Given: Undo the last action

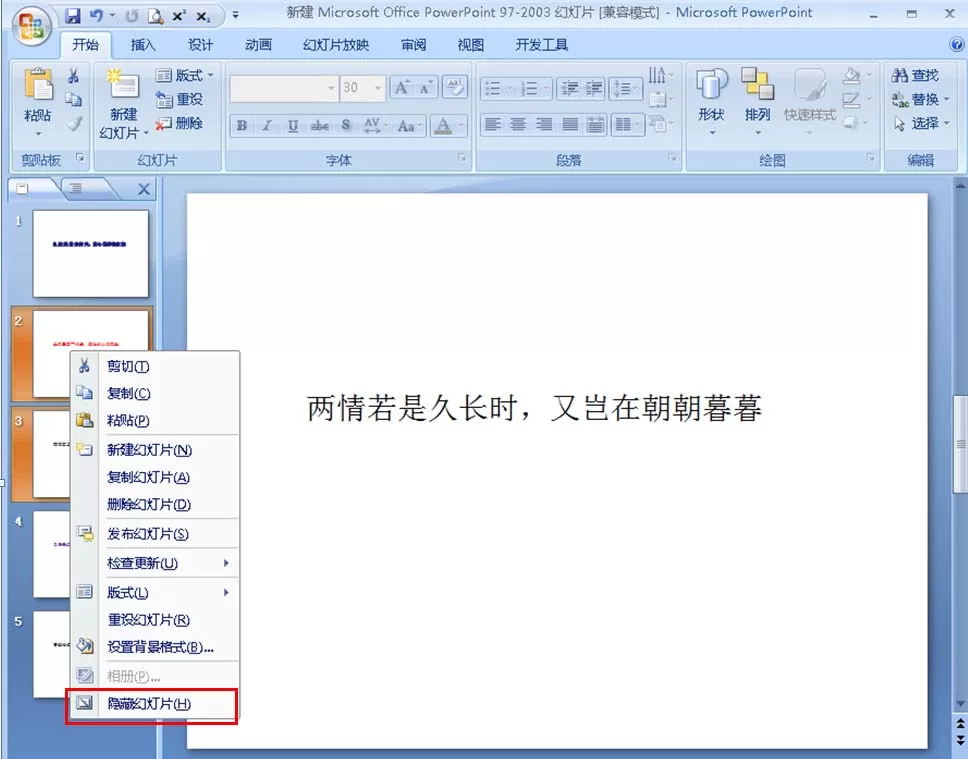Looking at the screenshot, I should pos(96,16).
